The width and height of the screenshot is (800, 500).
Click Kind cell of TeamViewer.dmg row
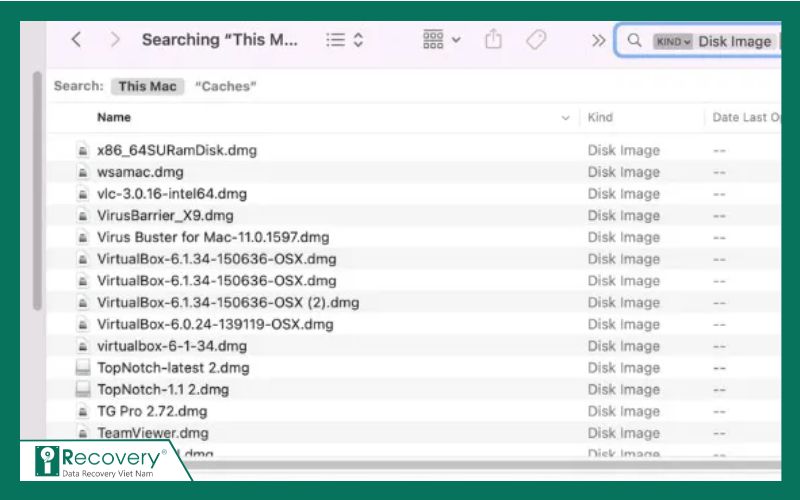click(x=623, y=433)
